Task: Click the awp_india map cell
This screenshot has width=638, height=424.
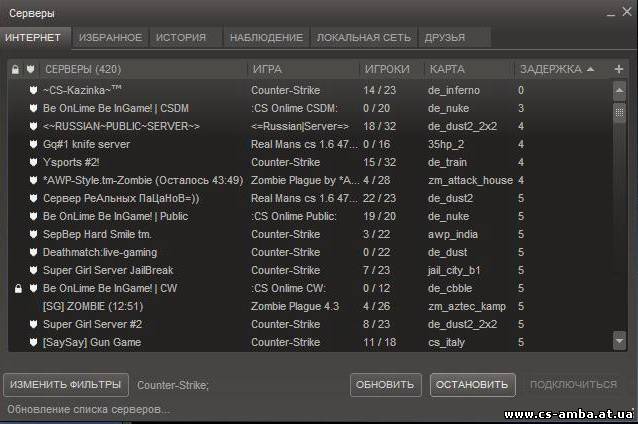Action: pyautogui.click(x=452, y=235)
